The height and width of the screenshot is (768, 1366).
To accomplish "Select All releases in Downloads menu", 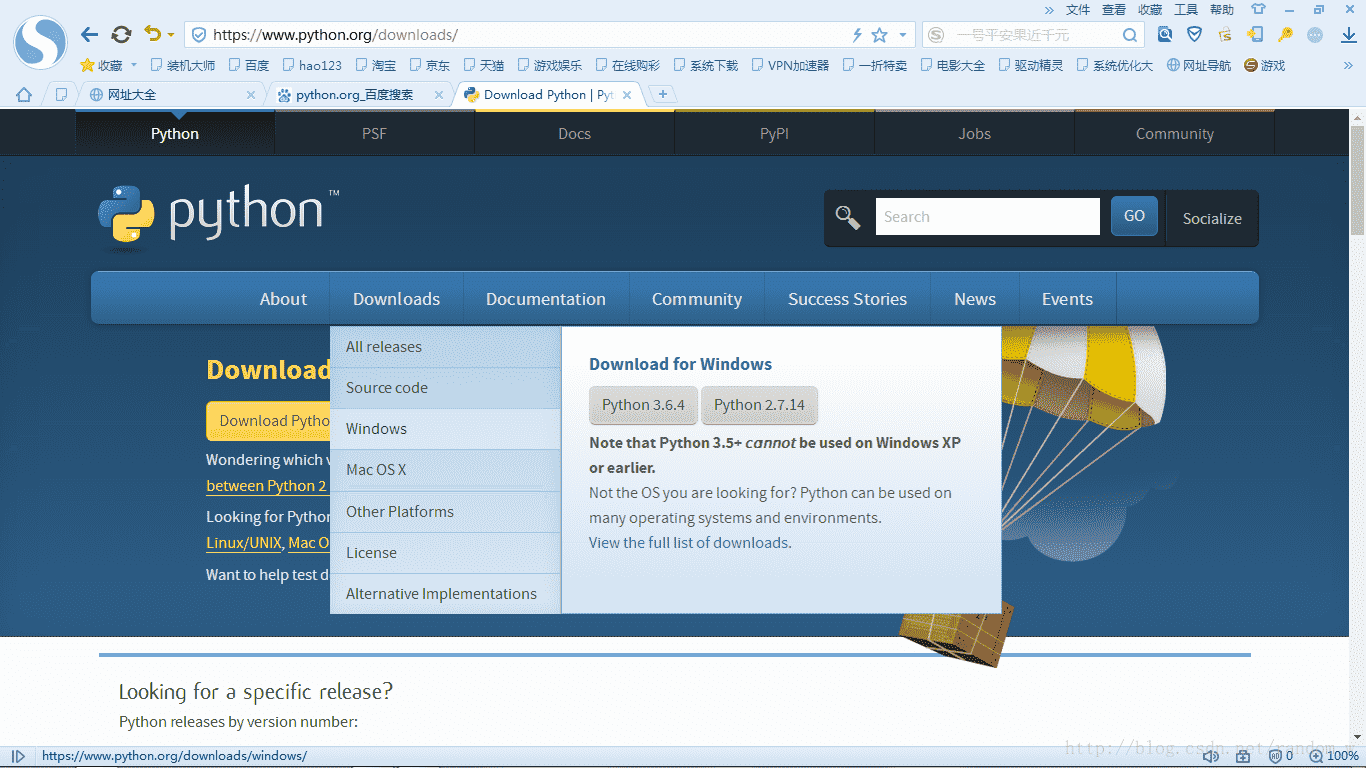I will tap(445, 347).
